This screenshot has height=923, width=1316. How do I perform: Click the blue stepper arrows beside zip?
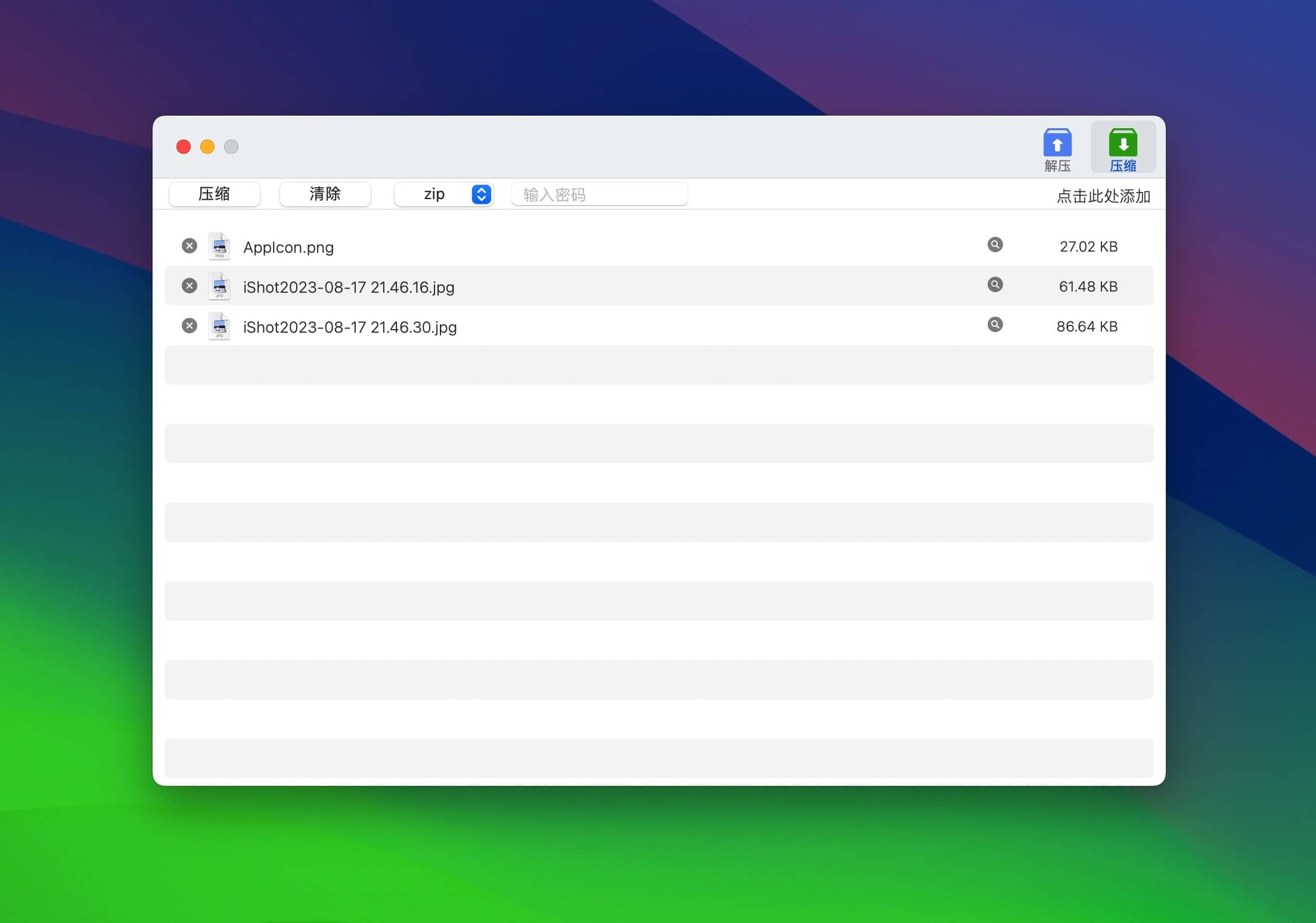[x=481, y=194]
